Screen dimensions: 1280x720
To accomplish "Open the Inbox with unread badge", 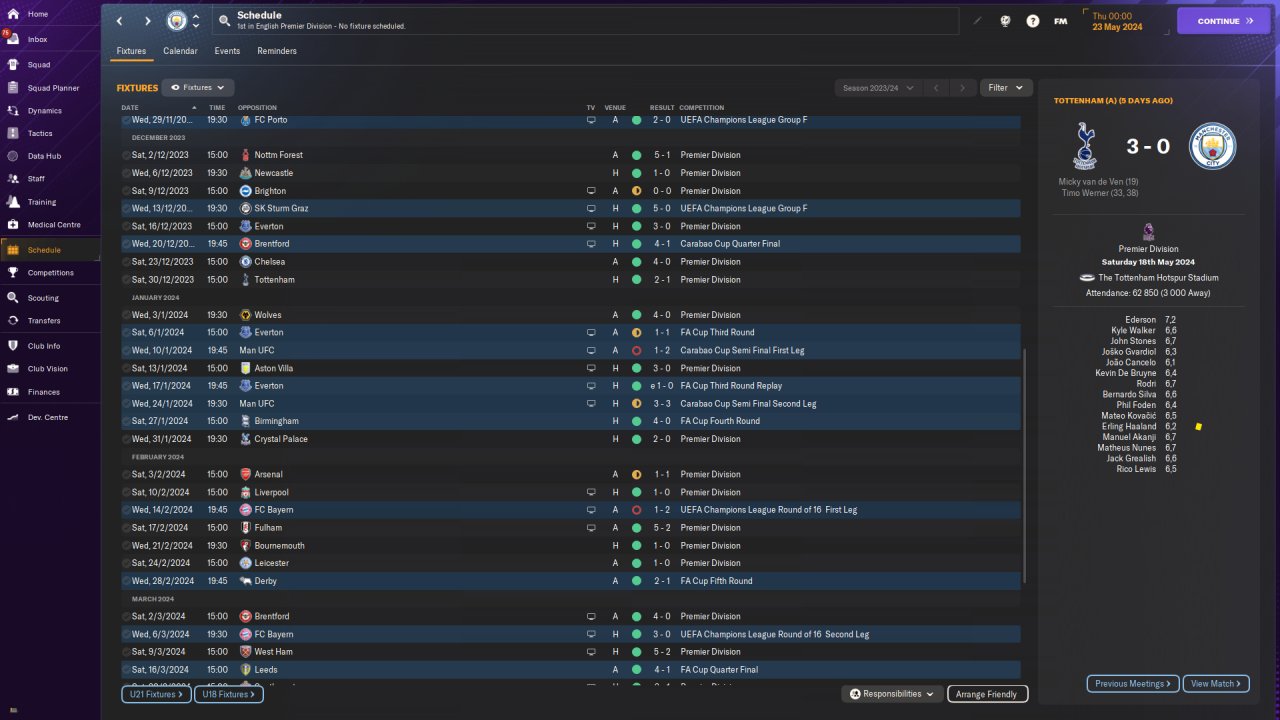I will click(x=38, y=39).
